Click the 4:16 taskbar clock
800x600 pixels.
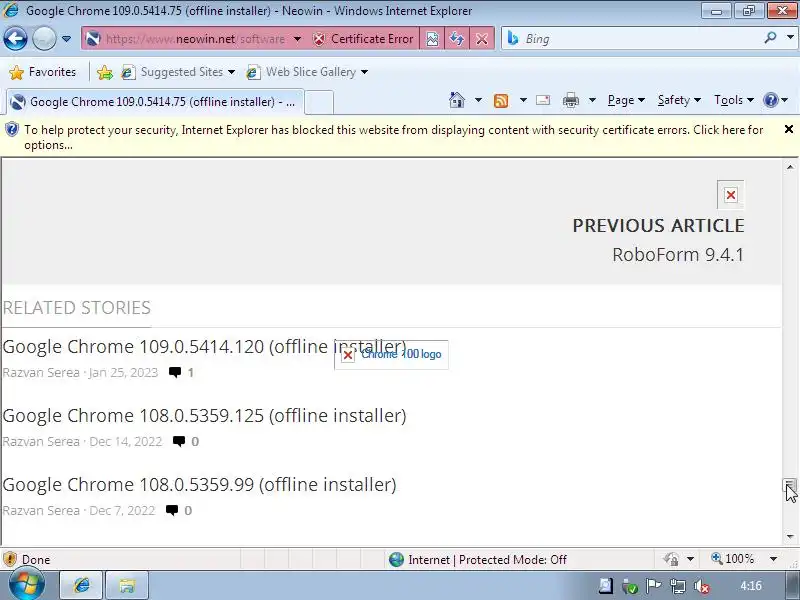pos(751,586)
